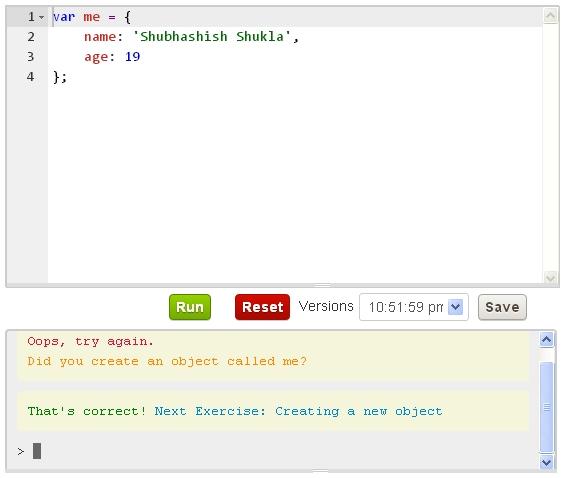Click the 'Oops, try again.' message
The width and height of the screenshot is (566, 478).
91,342
